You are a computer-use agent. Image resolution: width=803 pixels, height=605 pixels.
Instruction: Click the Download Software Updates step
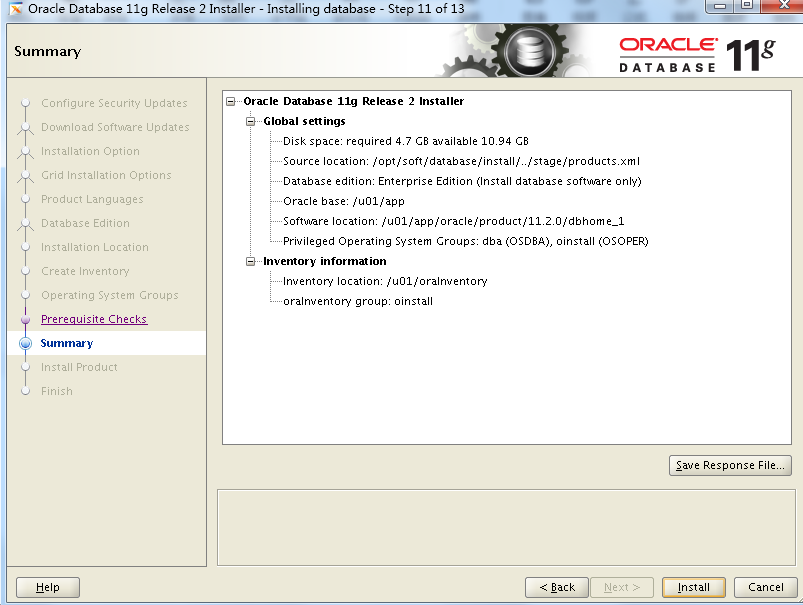pyautogui.click(x=115, y=127)
